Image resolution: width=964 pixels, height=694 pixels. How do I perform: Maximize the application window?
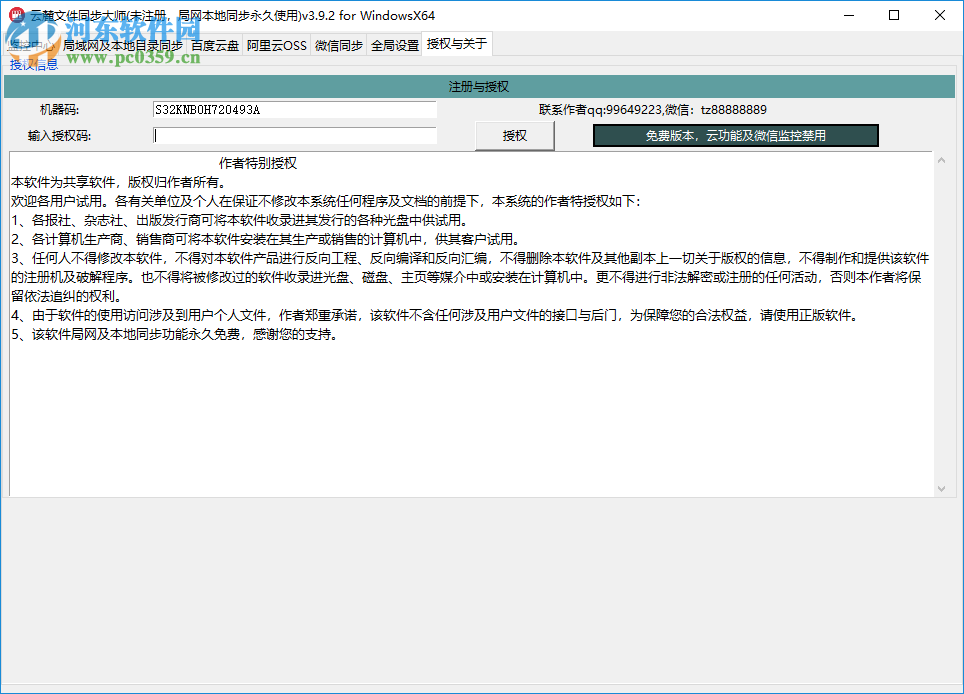click(x=894, y=15)
